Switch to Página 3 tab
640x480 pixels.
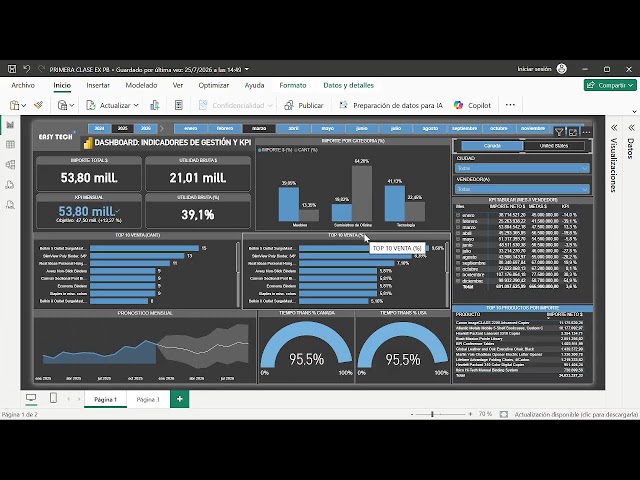pyautogui.click(x=148, y=399)
